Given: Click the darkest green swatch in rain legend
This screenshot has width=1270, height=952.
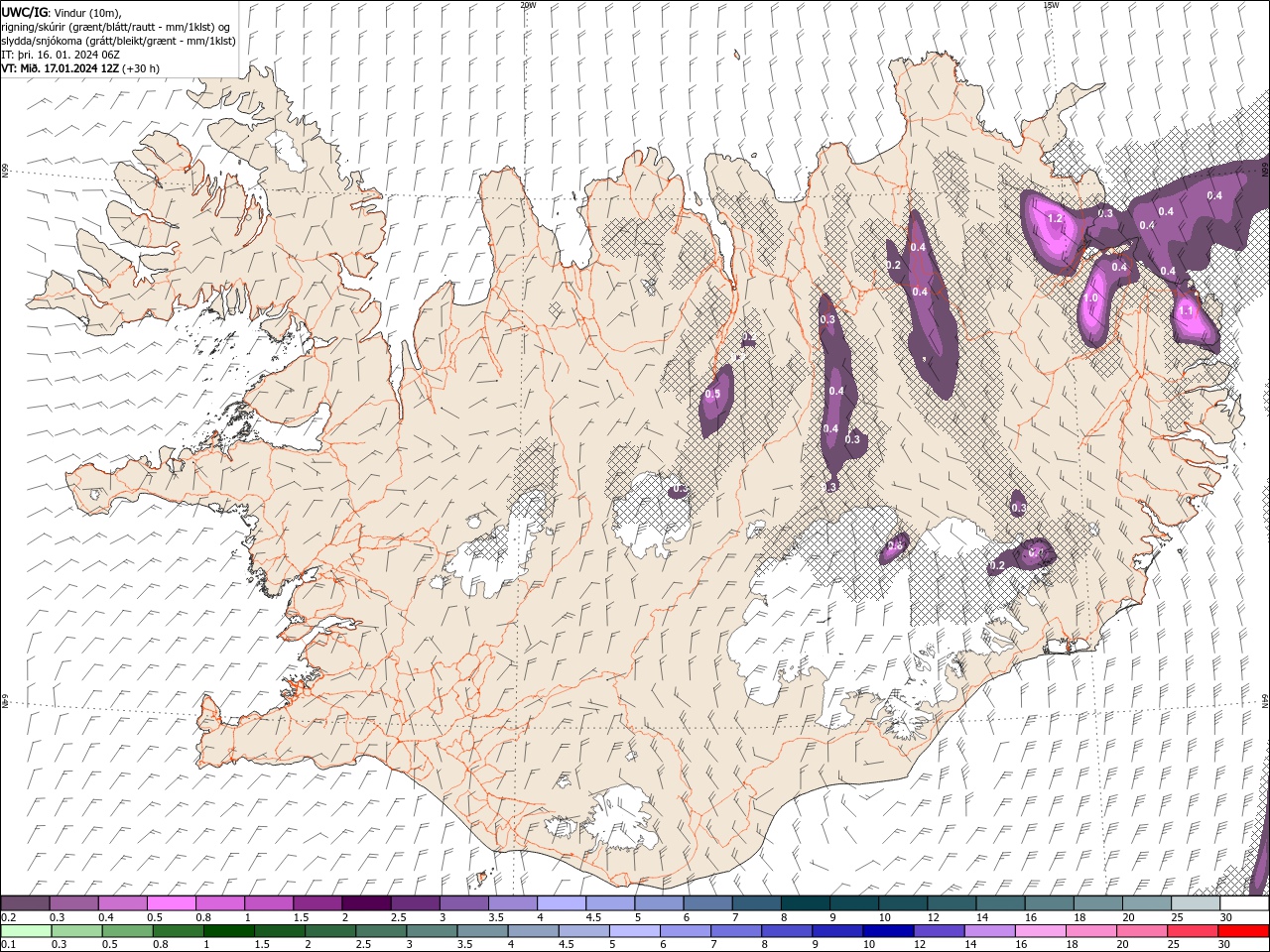Looking at the screenshot, I should (229, 931).
